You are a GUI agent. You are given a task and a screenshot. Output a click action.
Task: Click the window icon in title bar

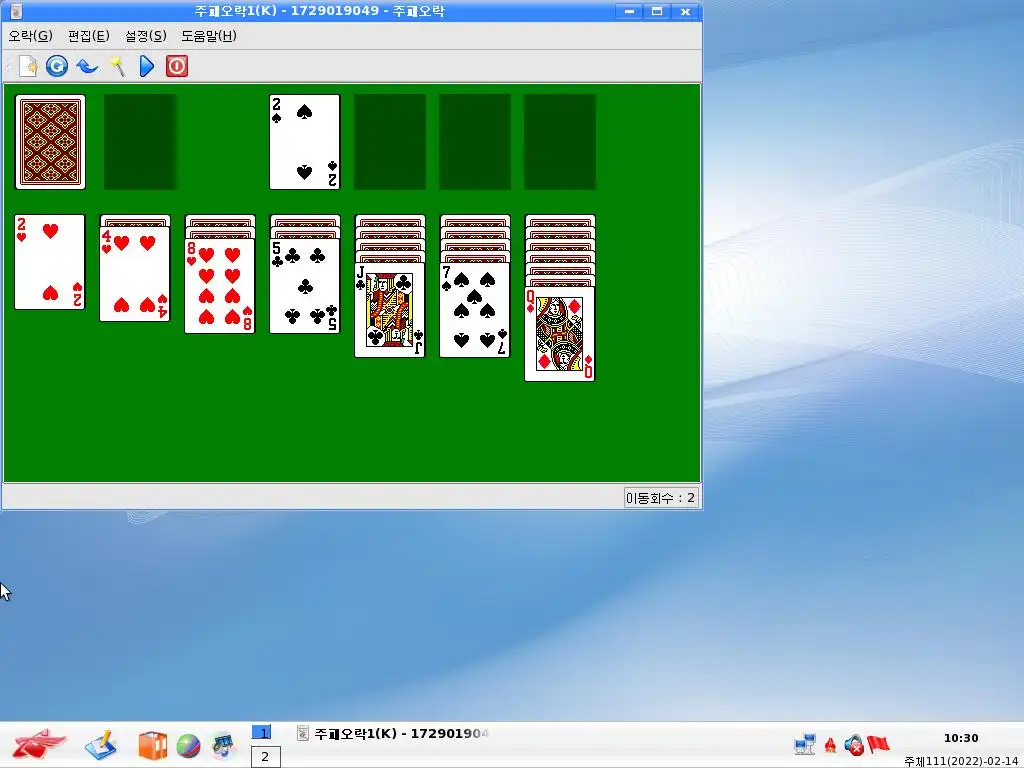pyautogui.click(x=16, y=11)
